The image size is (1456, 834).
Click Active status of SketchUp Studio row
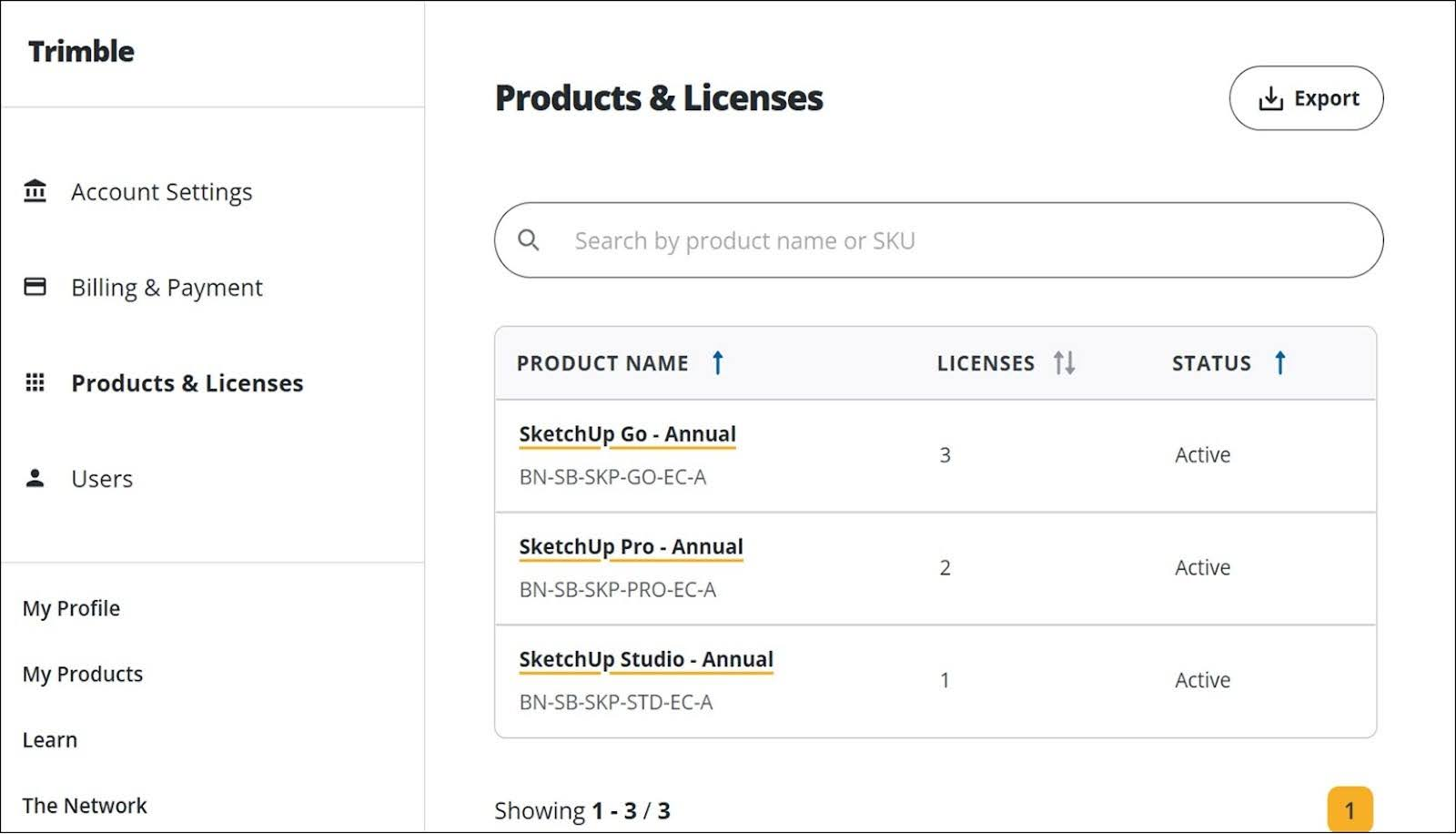[1202, 680]
